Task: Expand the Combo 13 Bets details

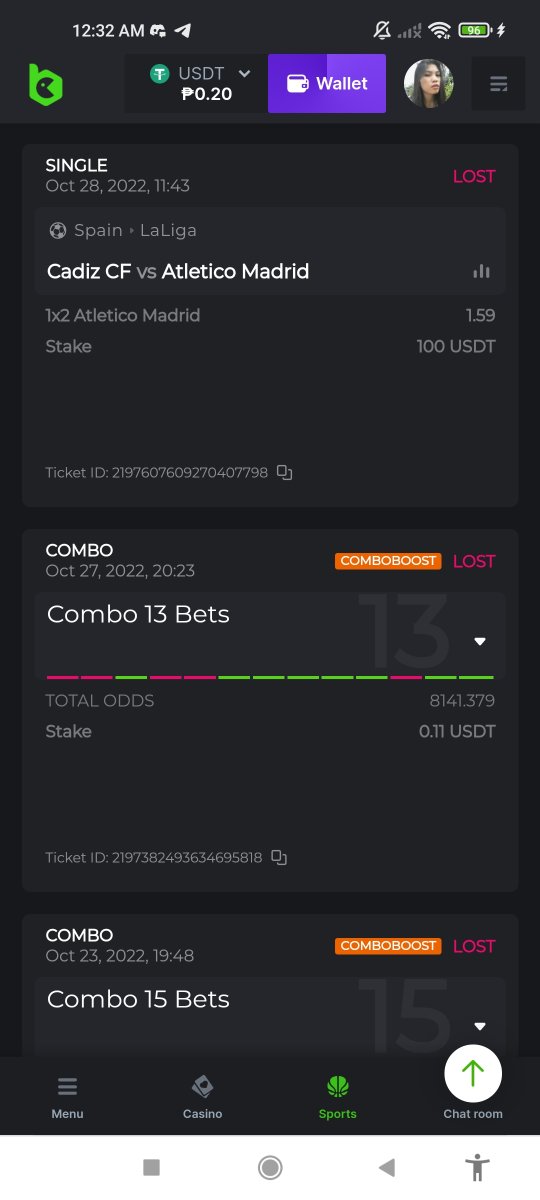Action: coord(480,641)
